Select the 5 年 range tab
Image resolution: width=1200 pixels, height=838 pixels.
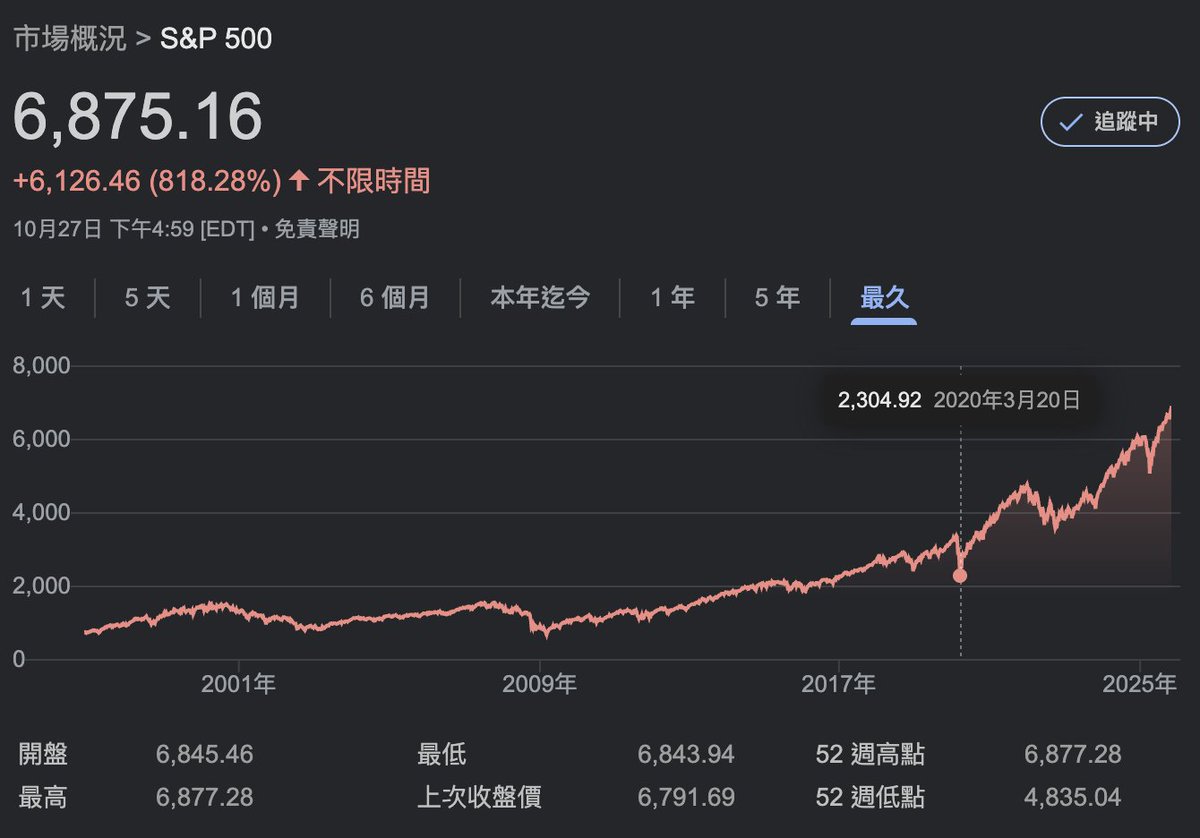777,298
